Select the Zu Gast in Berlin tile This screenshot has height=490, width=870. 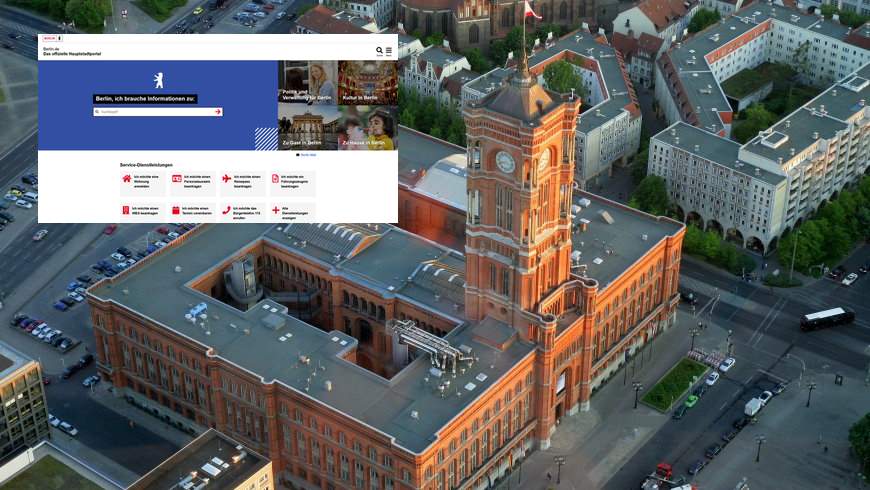tap(307, 128)
